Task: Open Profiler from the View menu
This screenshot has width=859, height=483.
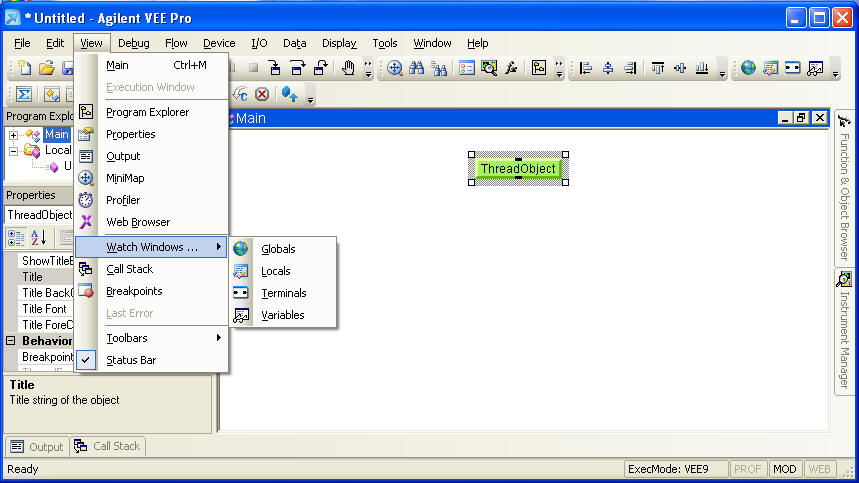Action: point(123,200)
